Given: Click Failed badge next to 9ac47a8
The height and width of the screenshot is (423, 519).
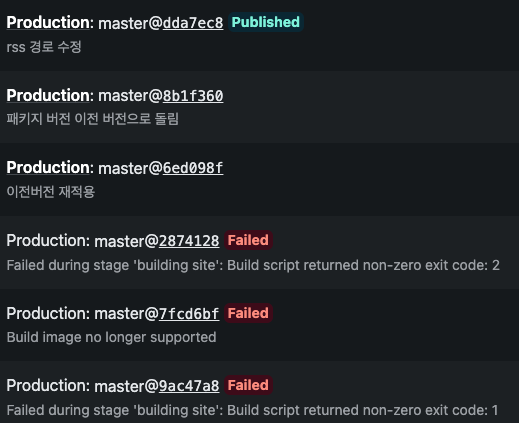Looking at the screenshot, I should coord(248,385).
